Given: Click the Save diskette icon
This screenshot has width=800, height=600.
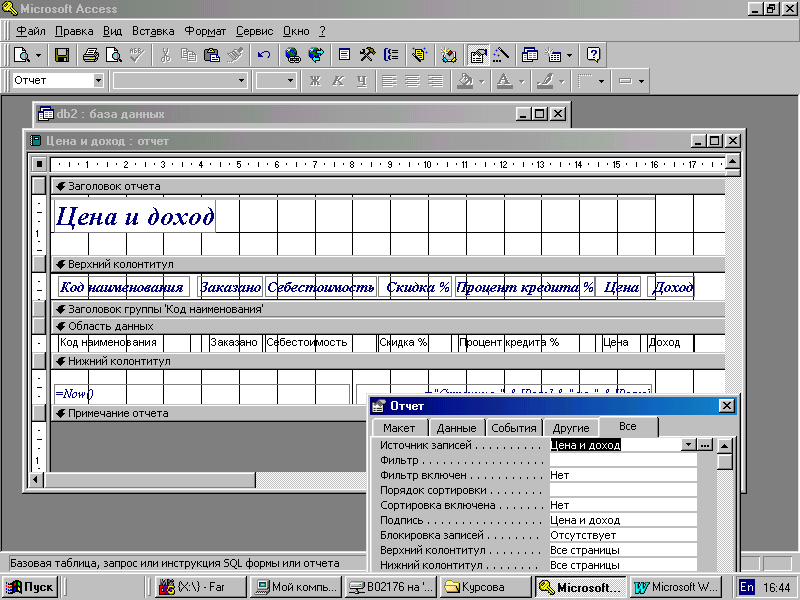Looking at the screenshot, I should (62, 55).
